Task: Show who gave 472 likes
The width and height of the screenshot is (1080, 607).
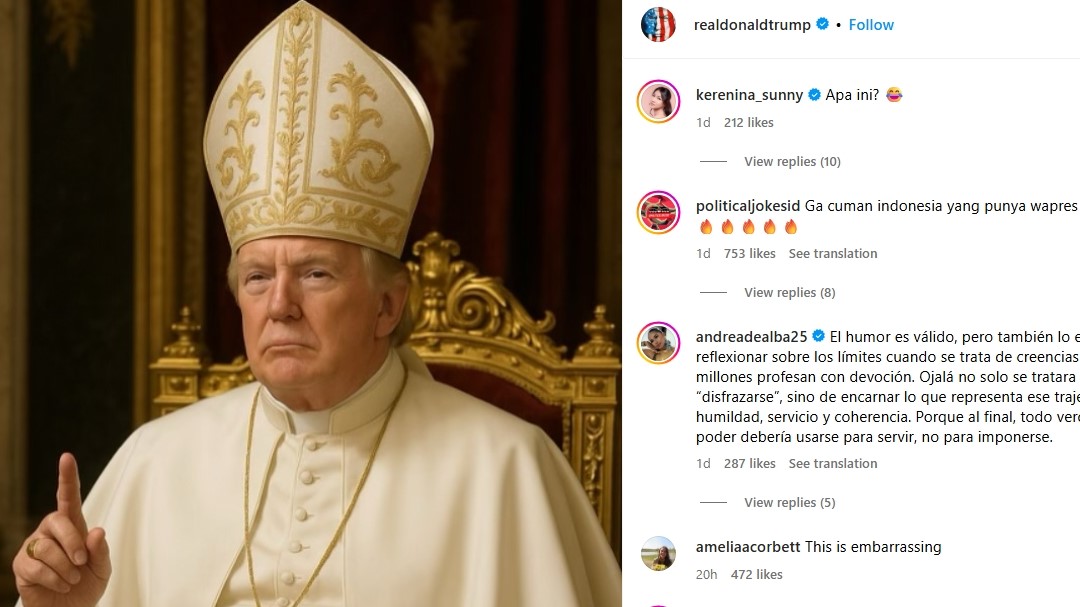Action: tap(756, 575)
